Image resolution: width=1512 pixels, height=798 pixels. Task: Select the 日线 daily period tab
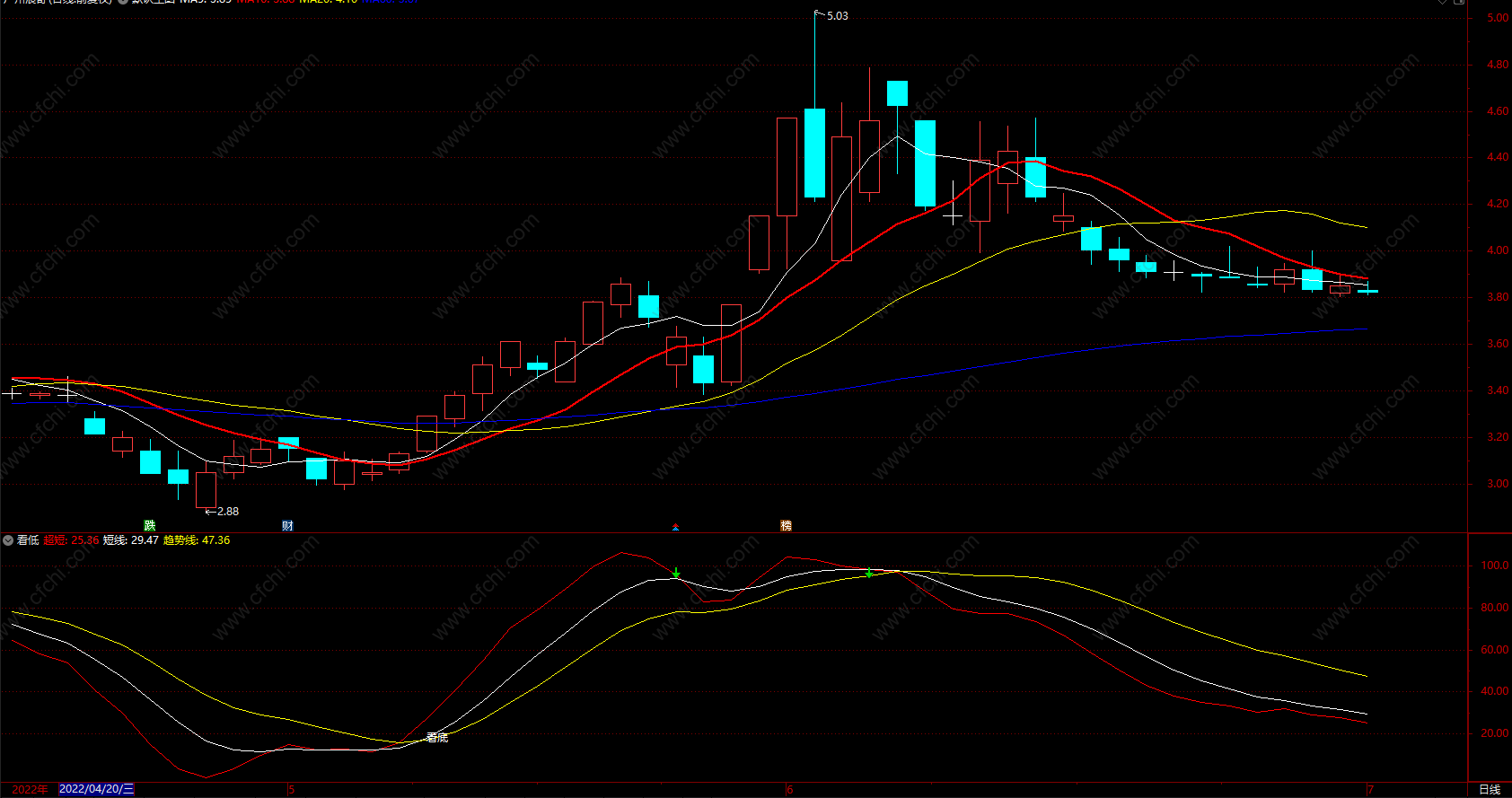point(1490,790)
